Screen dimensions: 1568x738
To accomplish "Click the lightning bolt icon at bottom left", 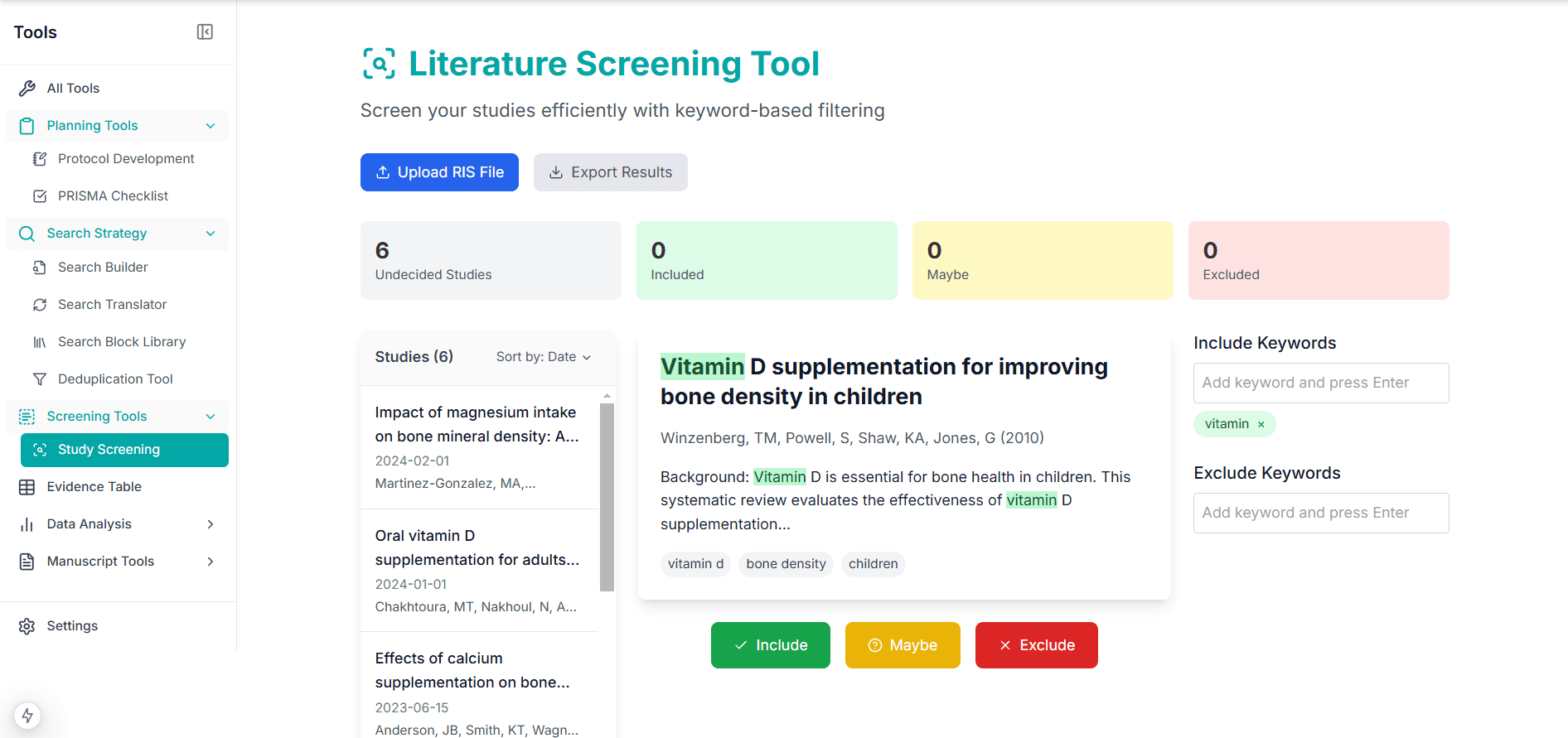I will coord(27,716).
